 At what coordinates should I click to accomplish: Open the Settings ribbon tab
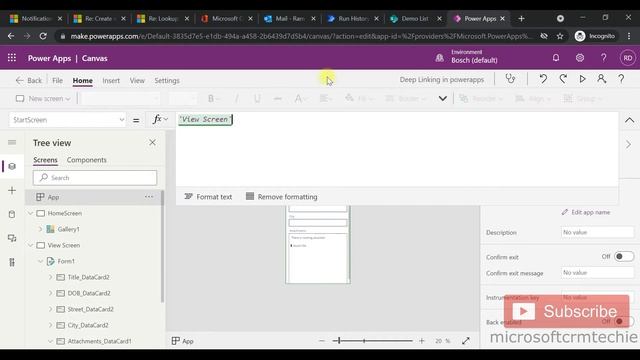(167, 80)
